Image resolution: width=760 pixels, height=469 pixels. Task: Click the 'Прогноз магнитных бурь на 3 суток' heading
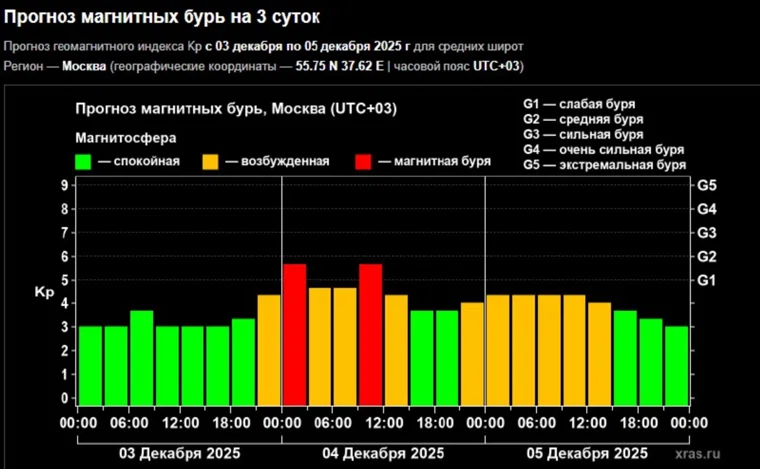click(x=169, y=18)
